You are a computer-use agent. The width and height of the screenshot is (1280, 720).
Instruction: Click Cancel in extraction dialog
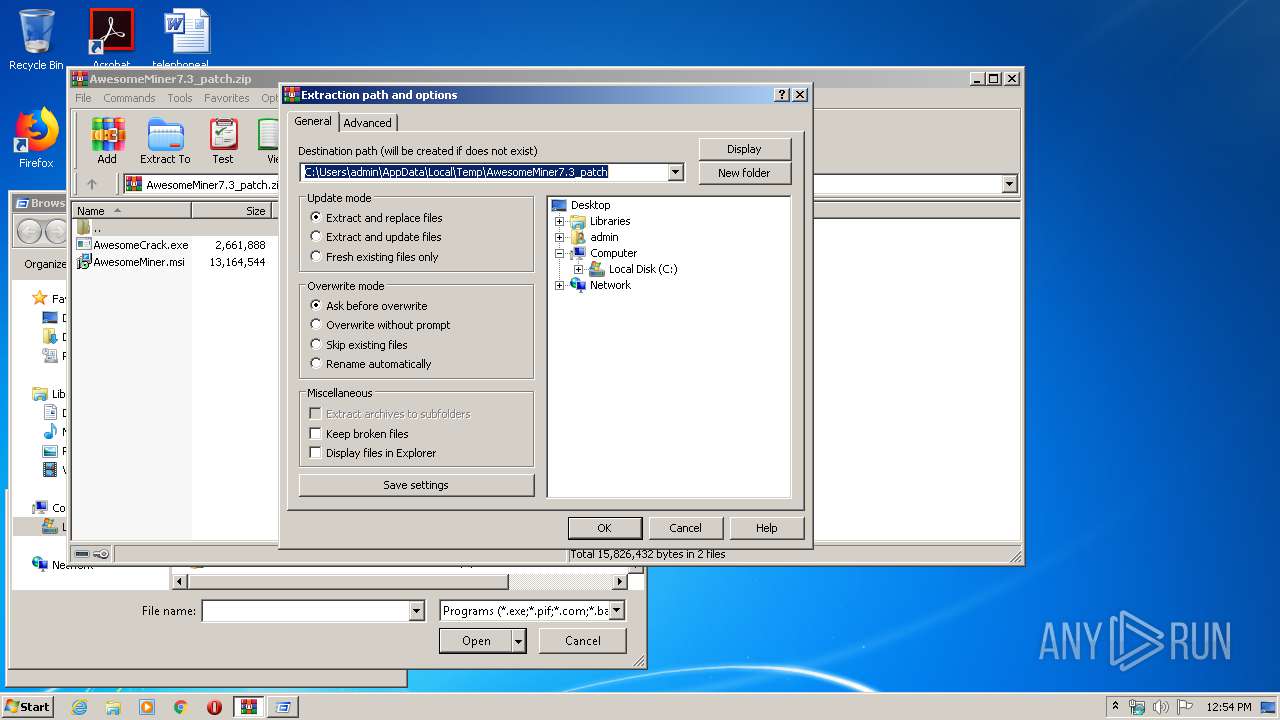click(x=685, y=528)
